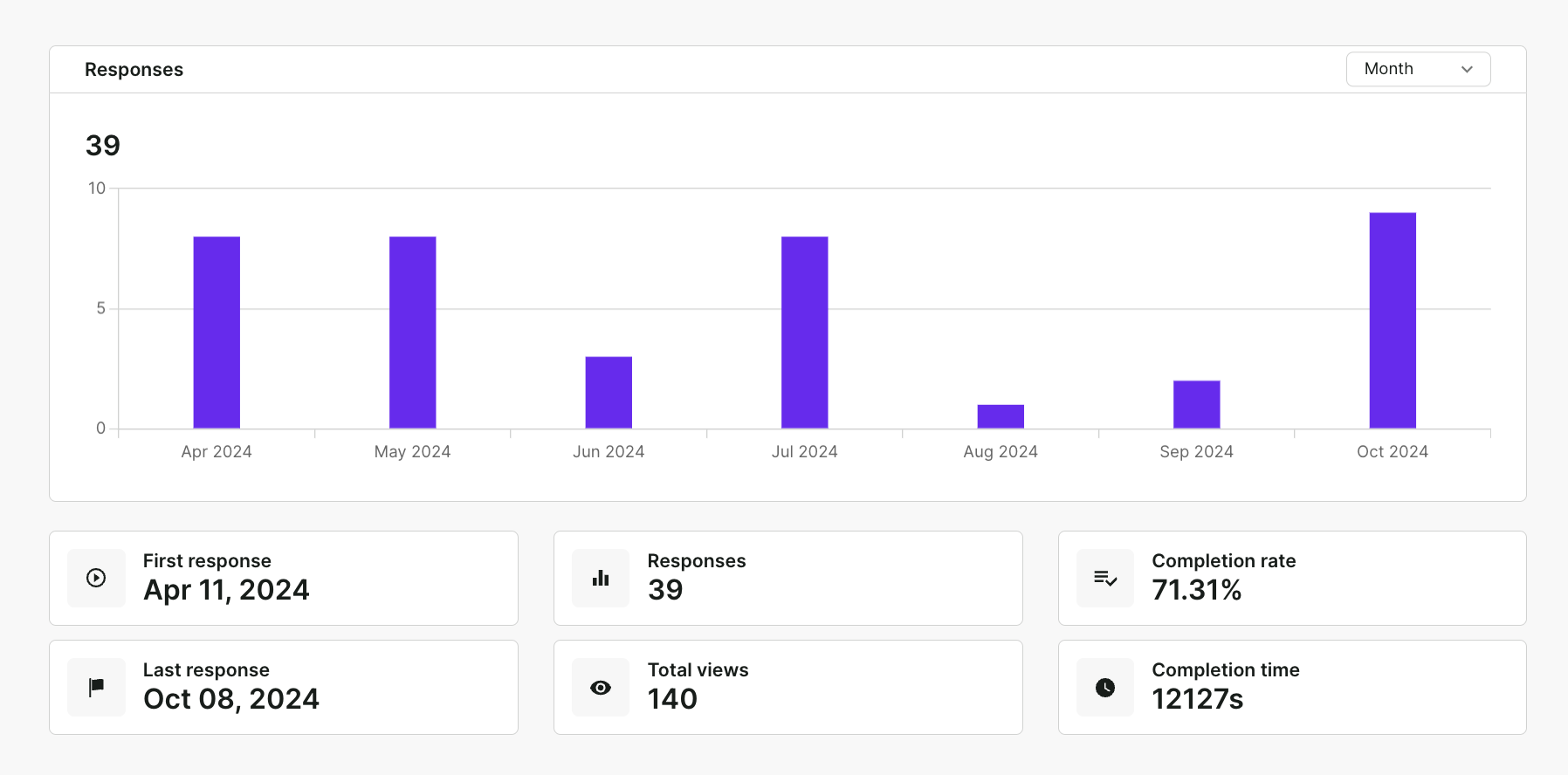This screenshot has height=775, width=1568.
Task: Click the total 39 above the chart
Action: [x=103, y=145]
